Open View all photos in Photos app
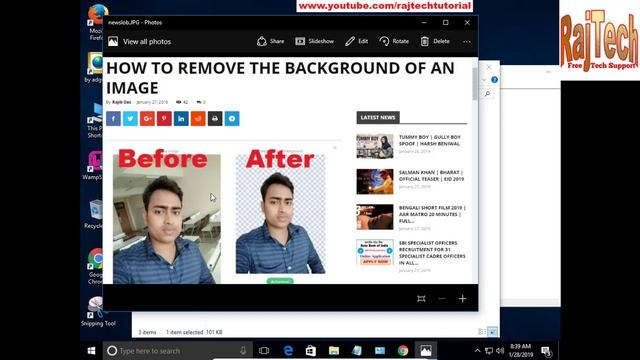 (139, 42)
